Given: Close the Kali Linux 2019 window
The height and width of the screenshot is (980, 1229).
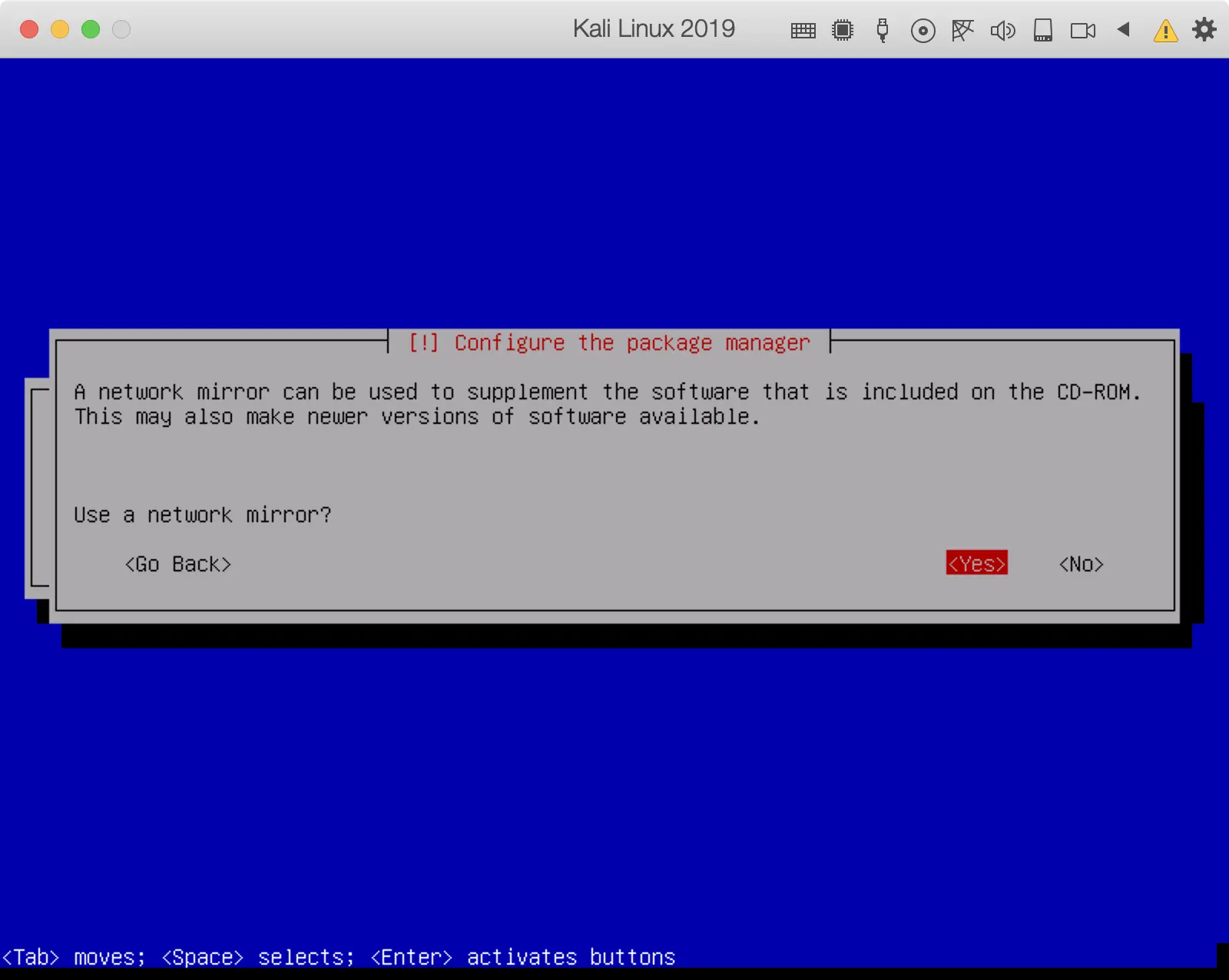Looking at the screenshot, I should click(x=29, y=29).
